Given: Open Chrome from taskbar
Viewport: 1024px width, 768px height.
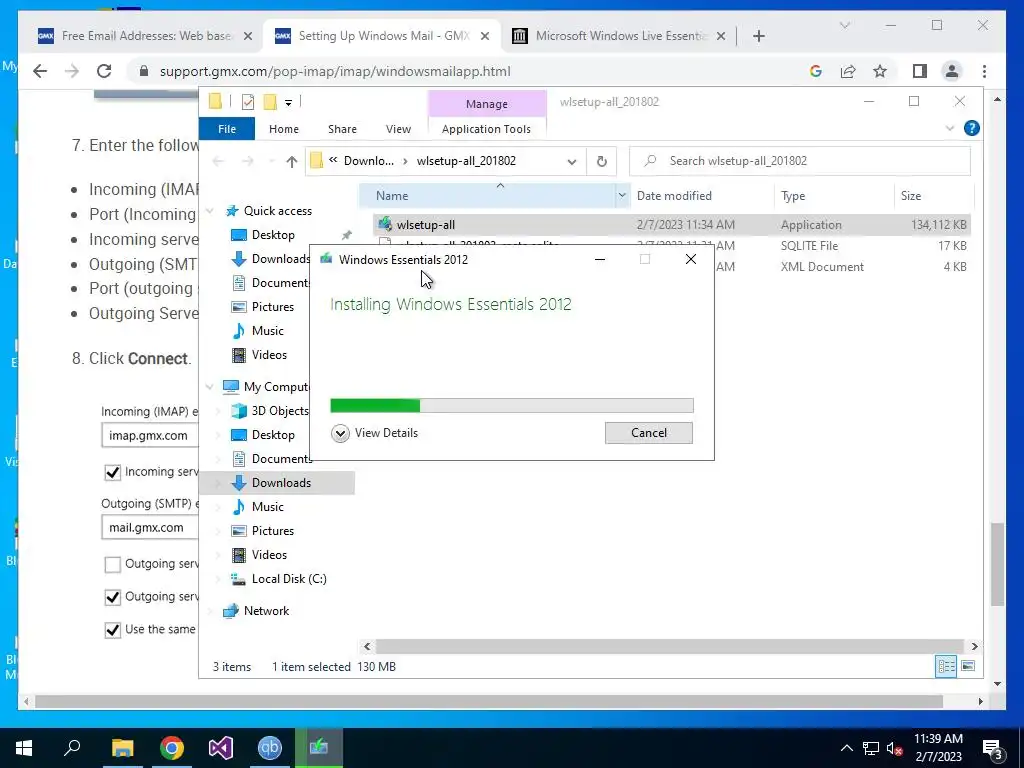Looking at the screenshot, I should (x=171, y=748).
